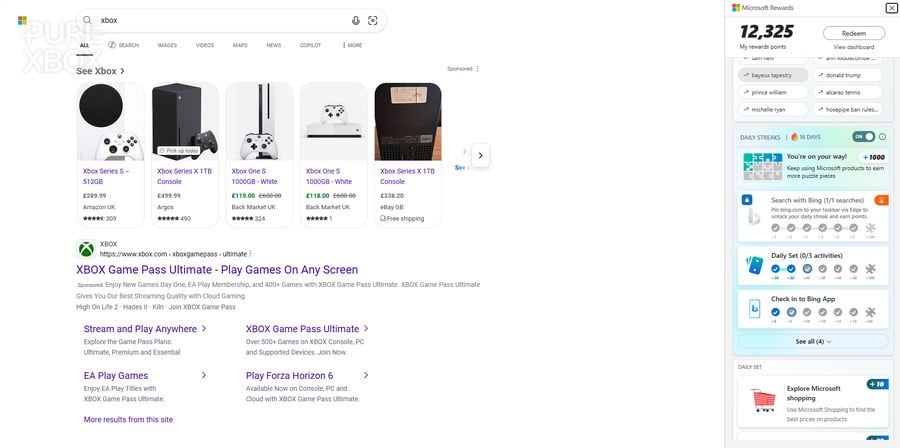Screen dimensions: 900x448
Task: Switch to the ALL results tab
Action: 84,45
